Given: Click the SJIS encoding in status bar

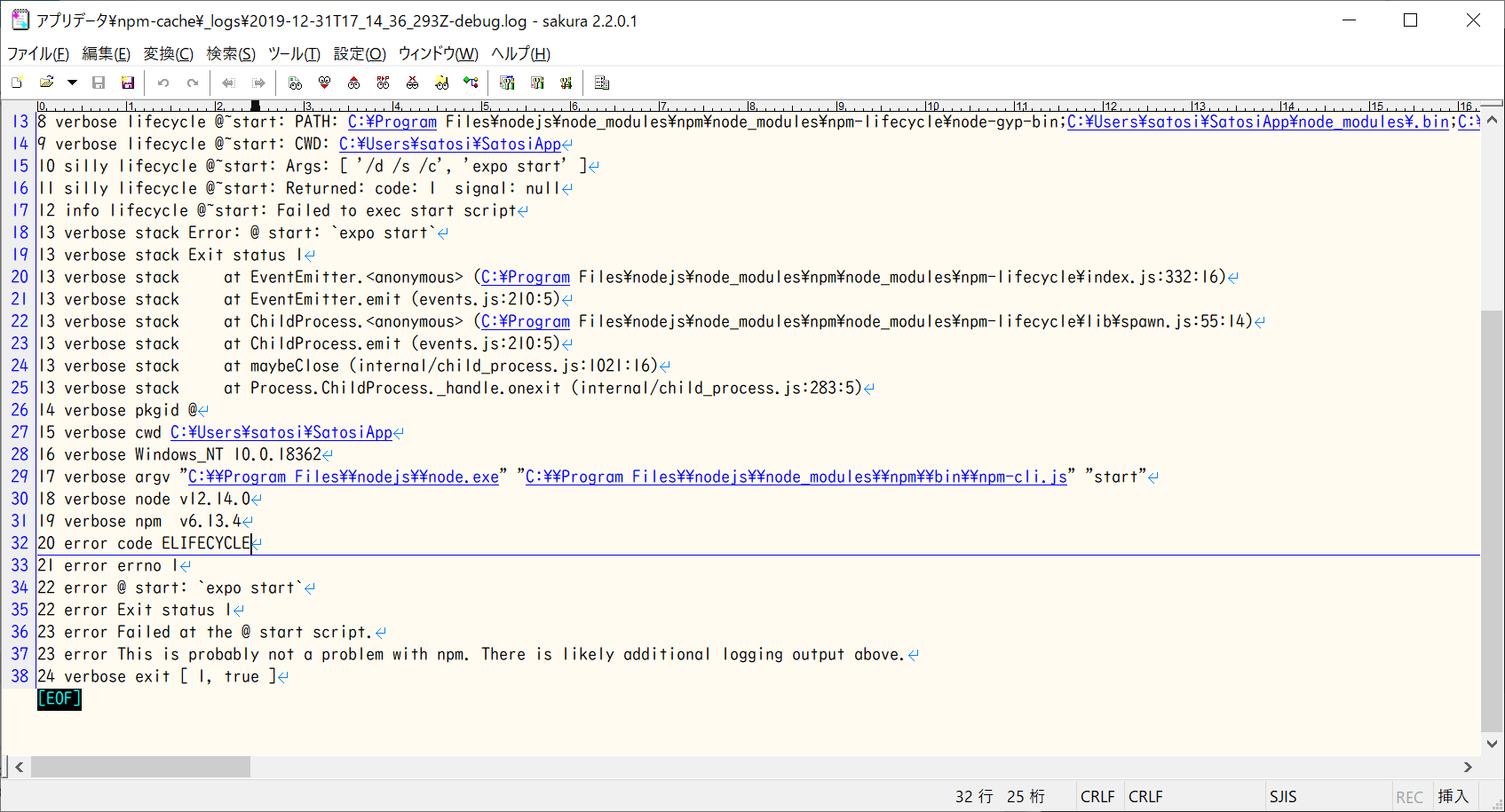Looking at the screenshot, I should pyautogui.click(x=1283, y=797).
